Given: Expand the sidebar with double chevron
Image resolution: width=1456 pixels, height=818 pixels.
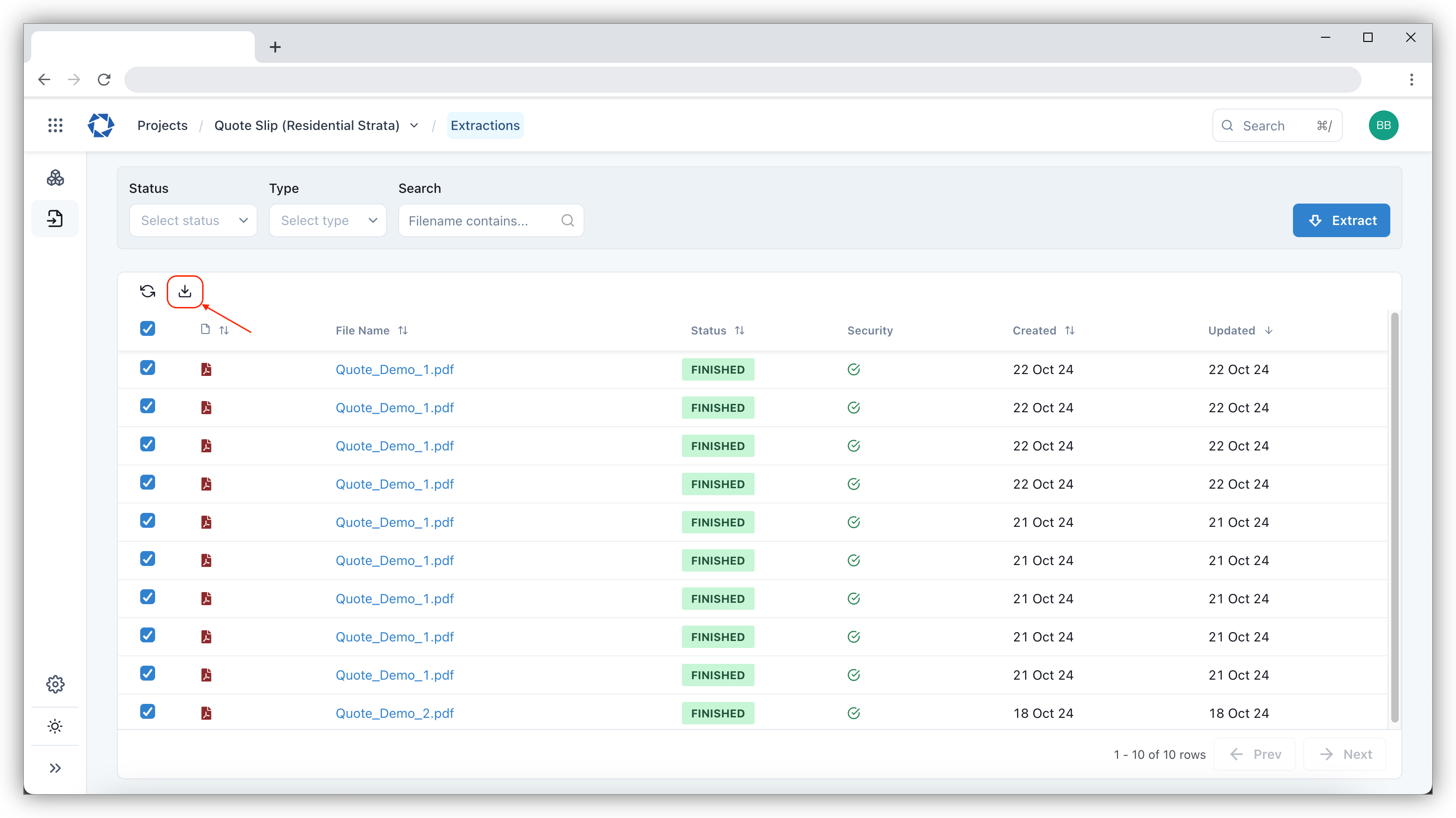Looking at the screenshot, I should tap(55, 768).
